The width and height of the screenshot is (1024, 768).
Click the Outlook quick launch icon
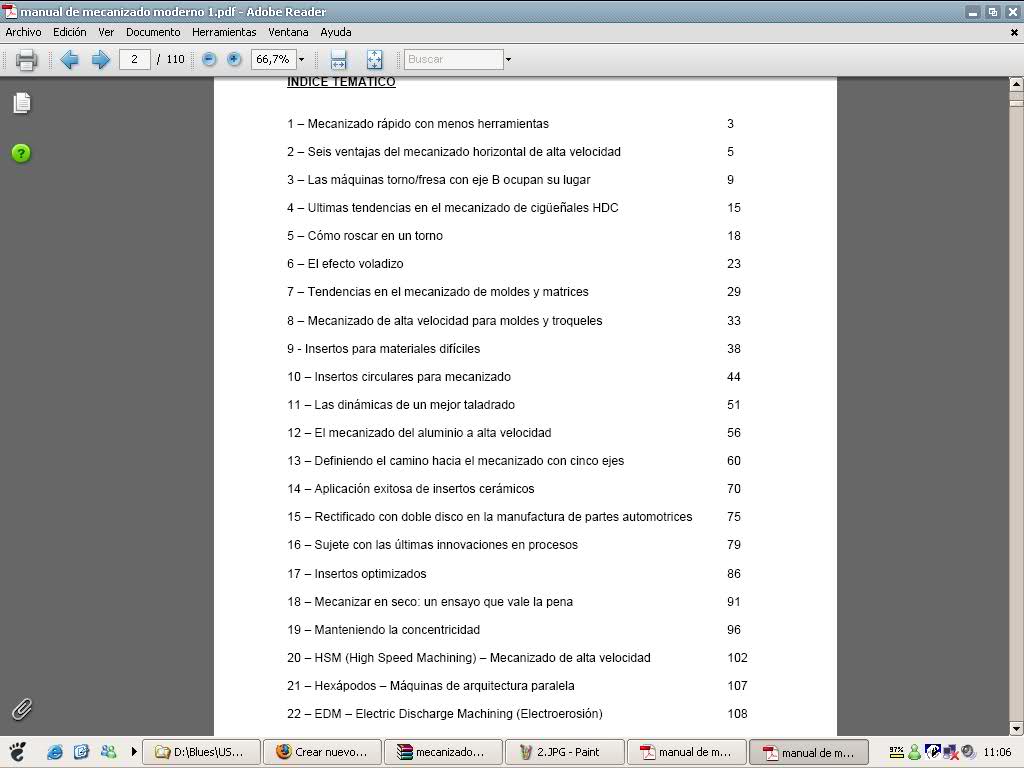81,752
